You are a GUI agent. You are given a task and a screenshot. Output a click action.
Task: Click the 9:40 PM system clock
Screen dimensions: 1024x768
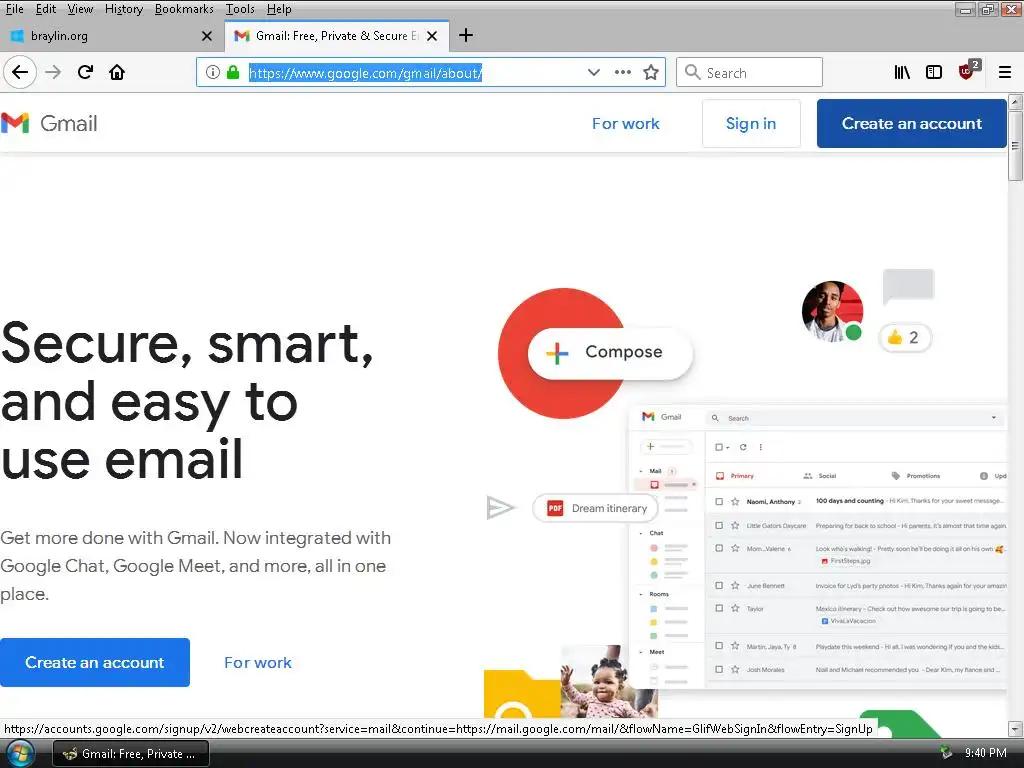tap(985, 753)
